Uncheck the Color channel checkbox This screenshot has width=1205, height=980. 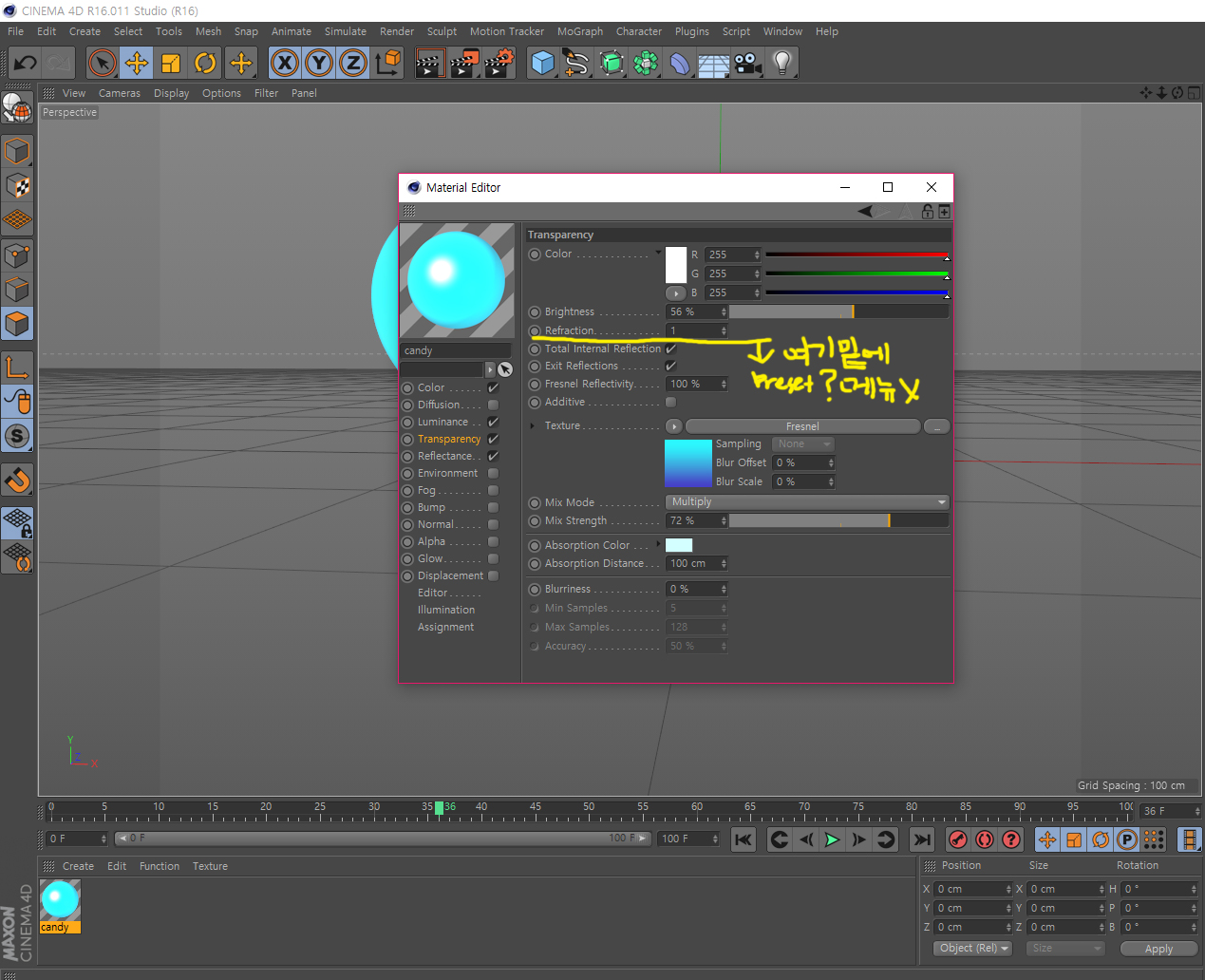[x=493, y=387]
